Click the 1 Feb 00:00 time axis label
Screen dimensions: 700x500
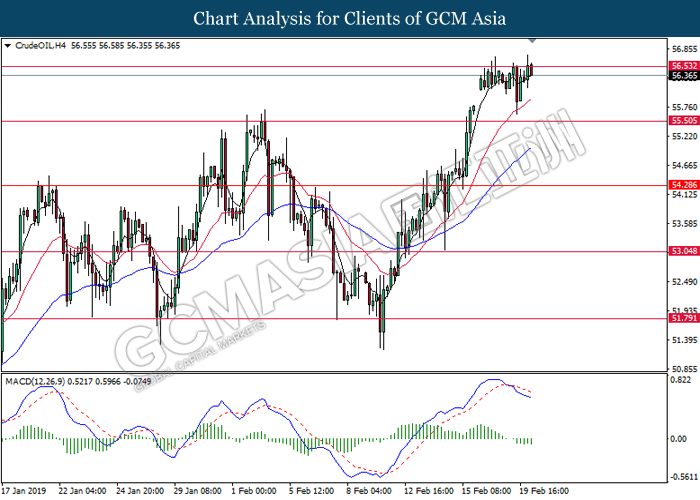254,491
